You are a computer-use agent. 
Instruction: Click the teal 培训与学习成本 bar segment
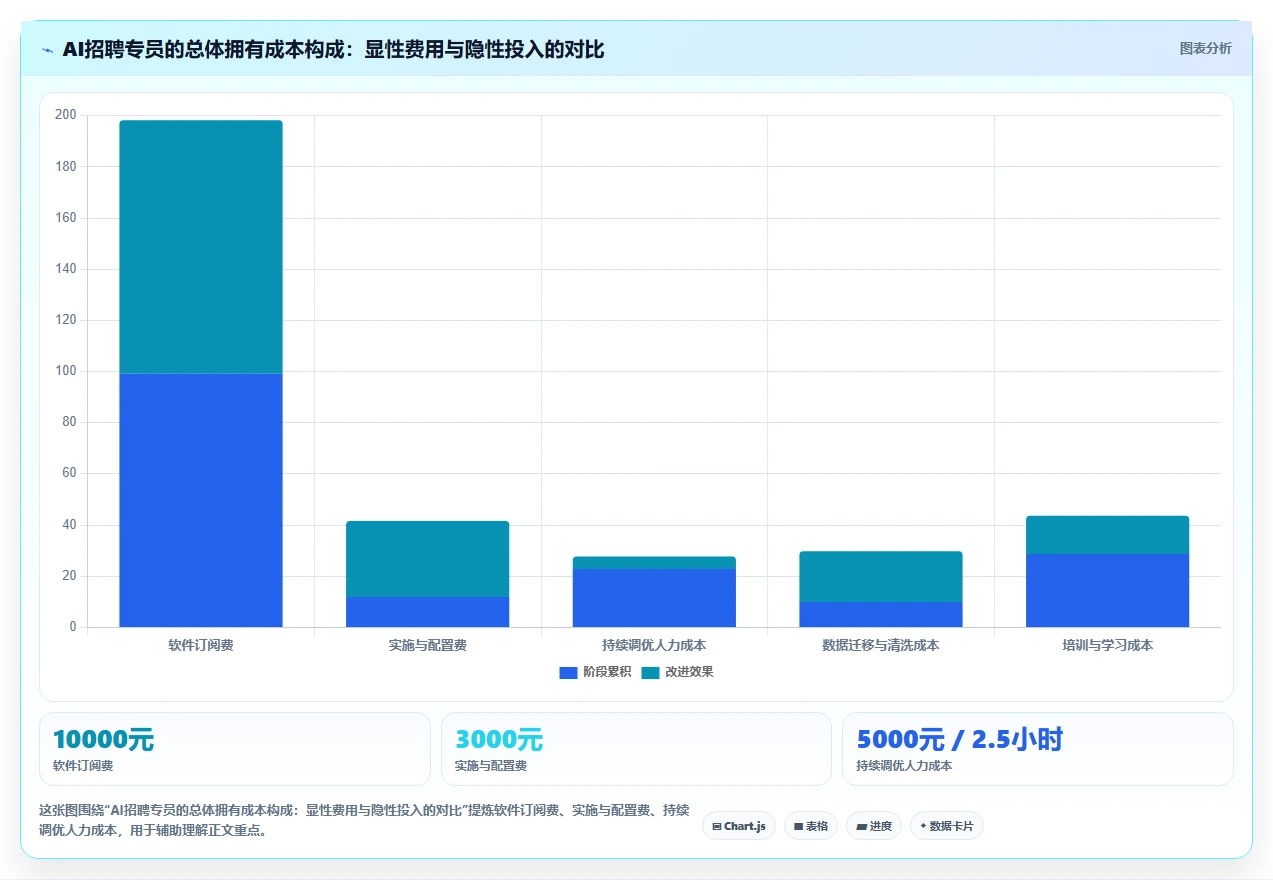tap(1108, 535)
